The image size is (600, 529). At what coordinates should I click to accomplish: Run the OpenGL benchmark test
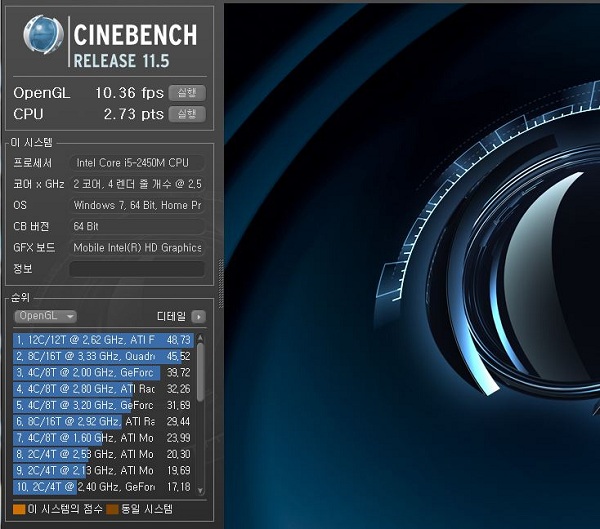[187, 93]
